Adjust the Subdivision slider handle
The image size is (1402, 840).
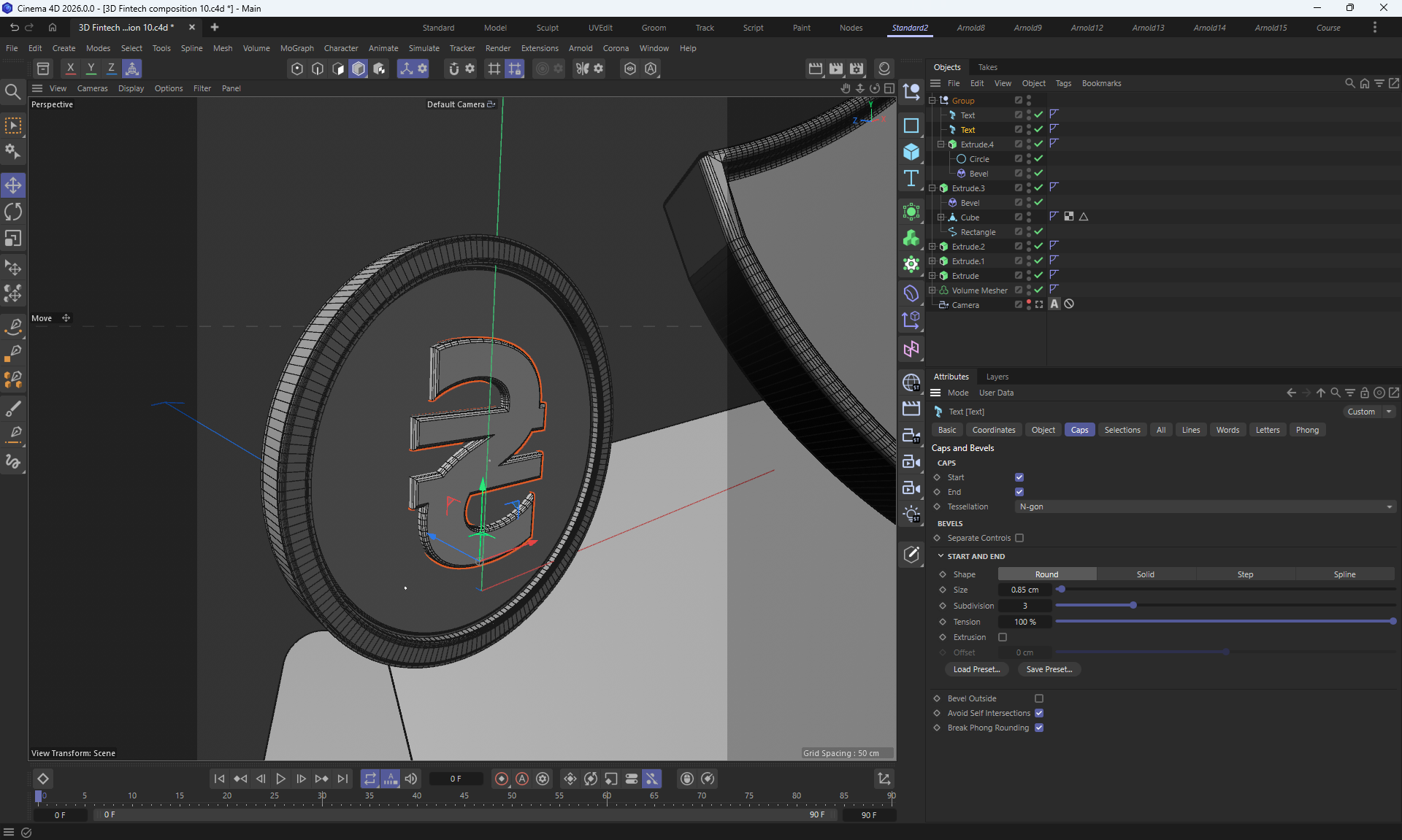pyautogui.click(x=1133, y=606)
